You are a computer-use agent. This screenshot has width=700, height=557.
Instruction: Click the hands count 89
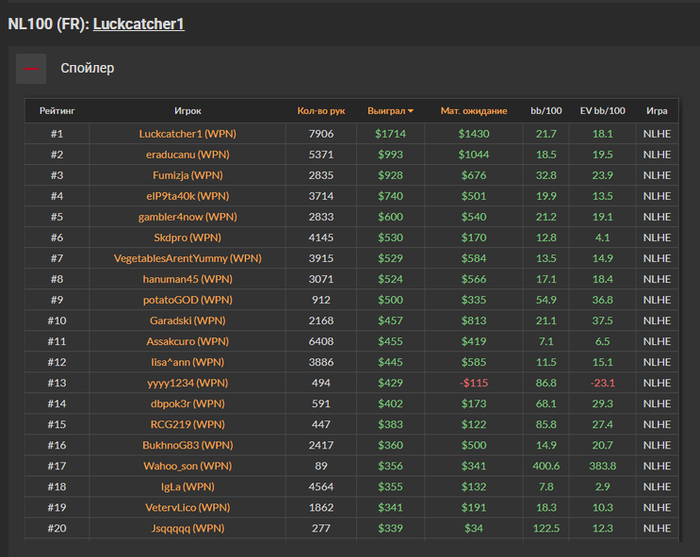pyautogui.click(x=321, y=466)
